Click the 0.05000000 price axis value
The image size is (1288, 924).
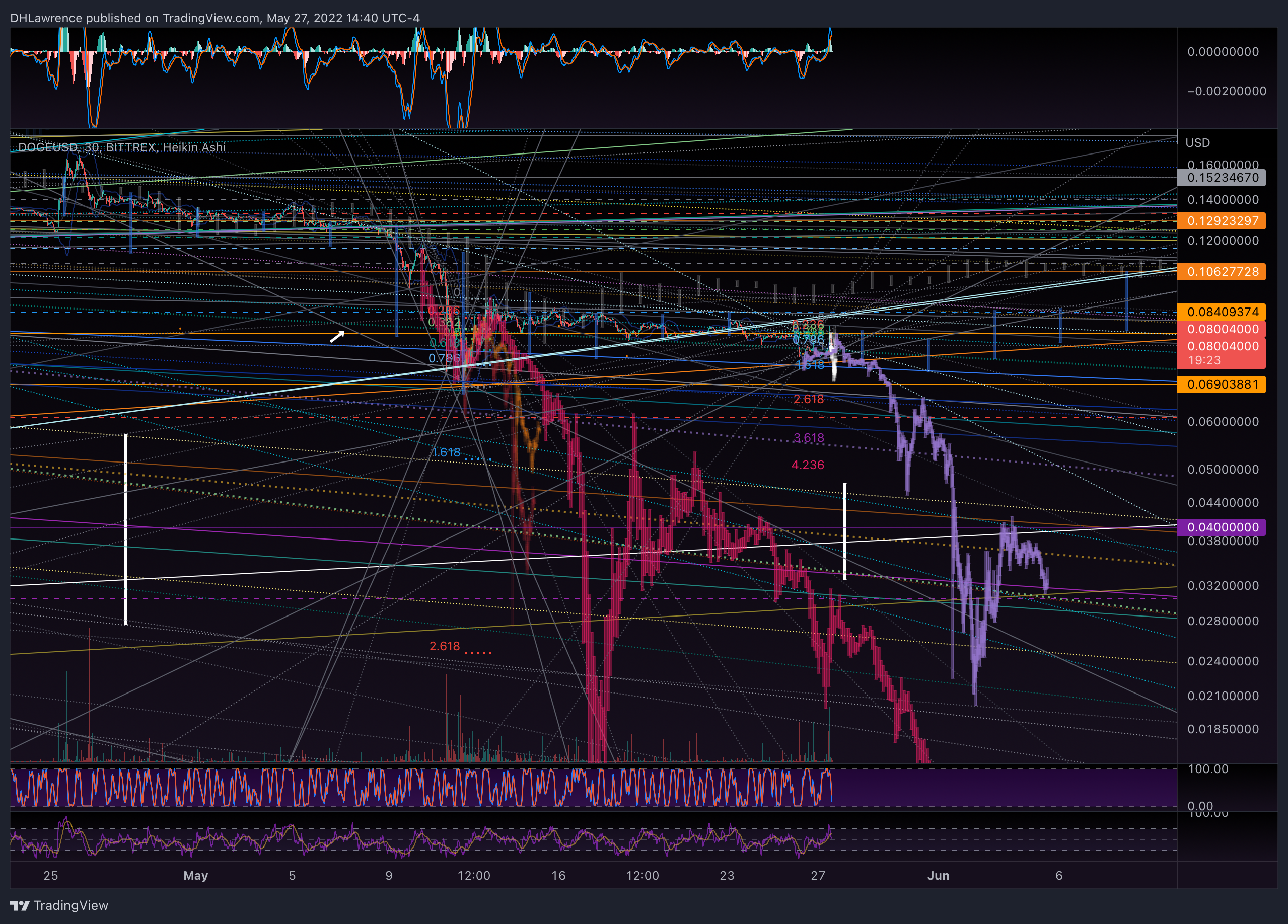coord(1223,470)
